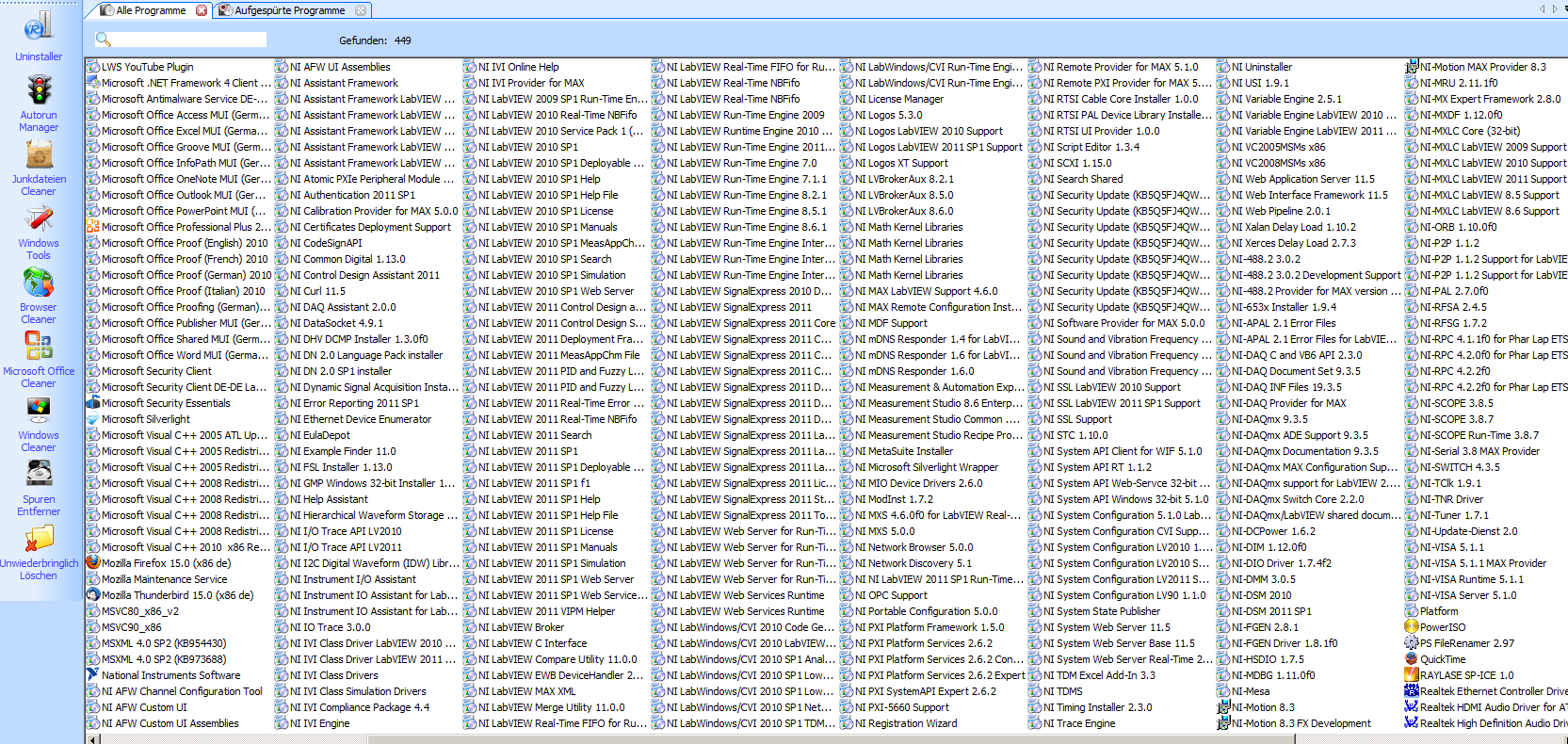Select the NI EulaDepot entry
The image size is (1568, 744).
tap(320, 435)
